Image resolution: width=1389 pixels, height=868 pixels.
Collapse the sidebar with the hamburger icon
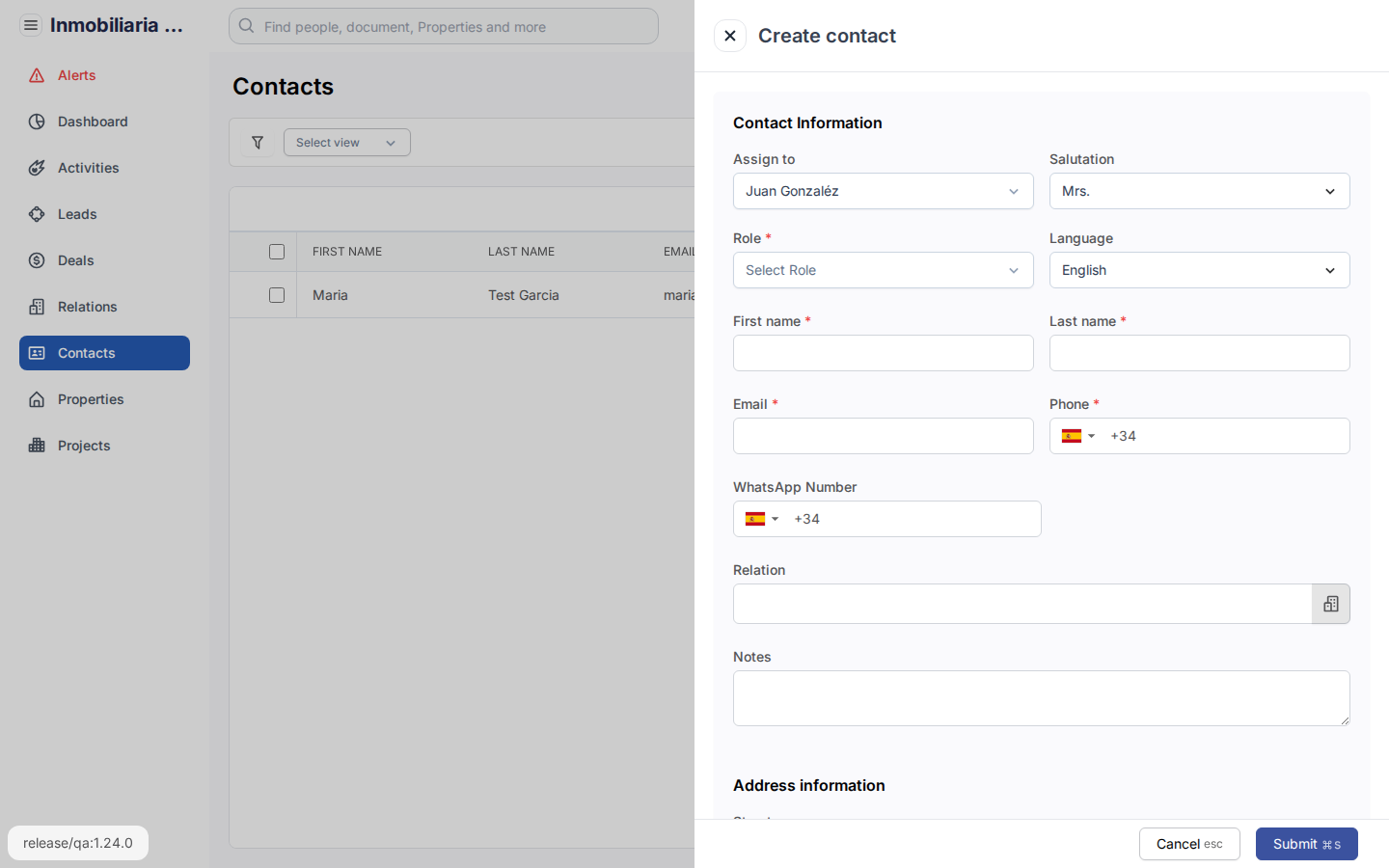pos(30,24)
